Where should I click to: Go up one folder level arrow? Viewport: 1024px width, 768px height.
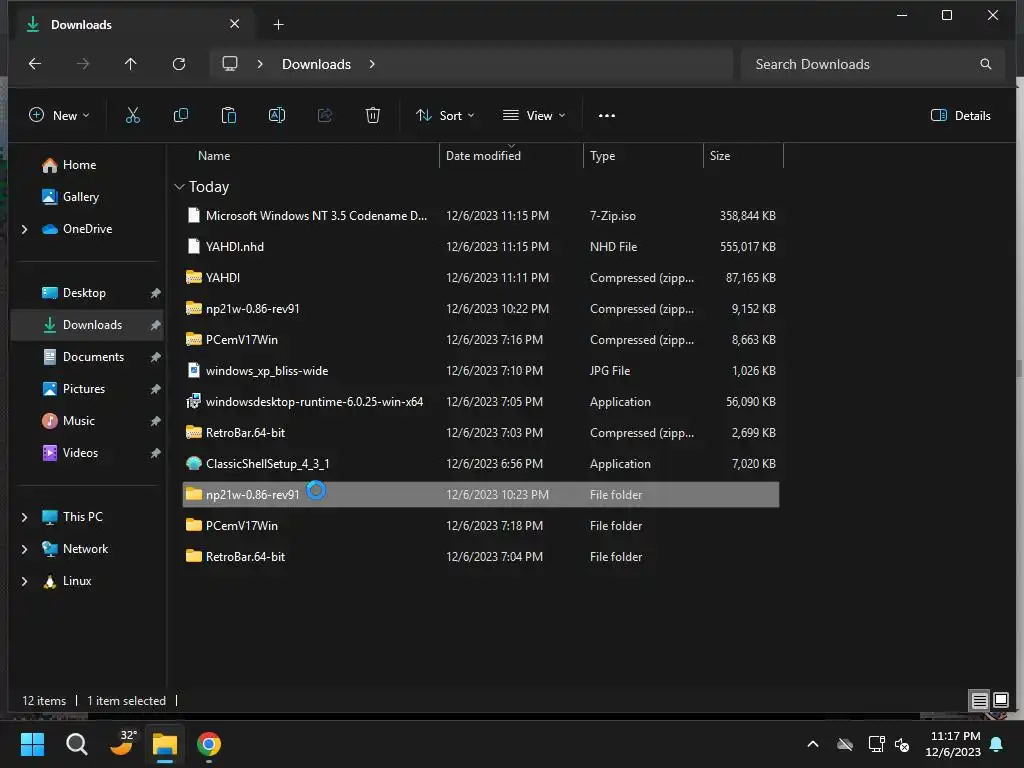coord(131,63)
